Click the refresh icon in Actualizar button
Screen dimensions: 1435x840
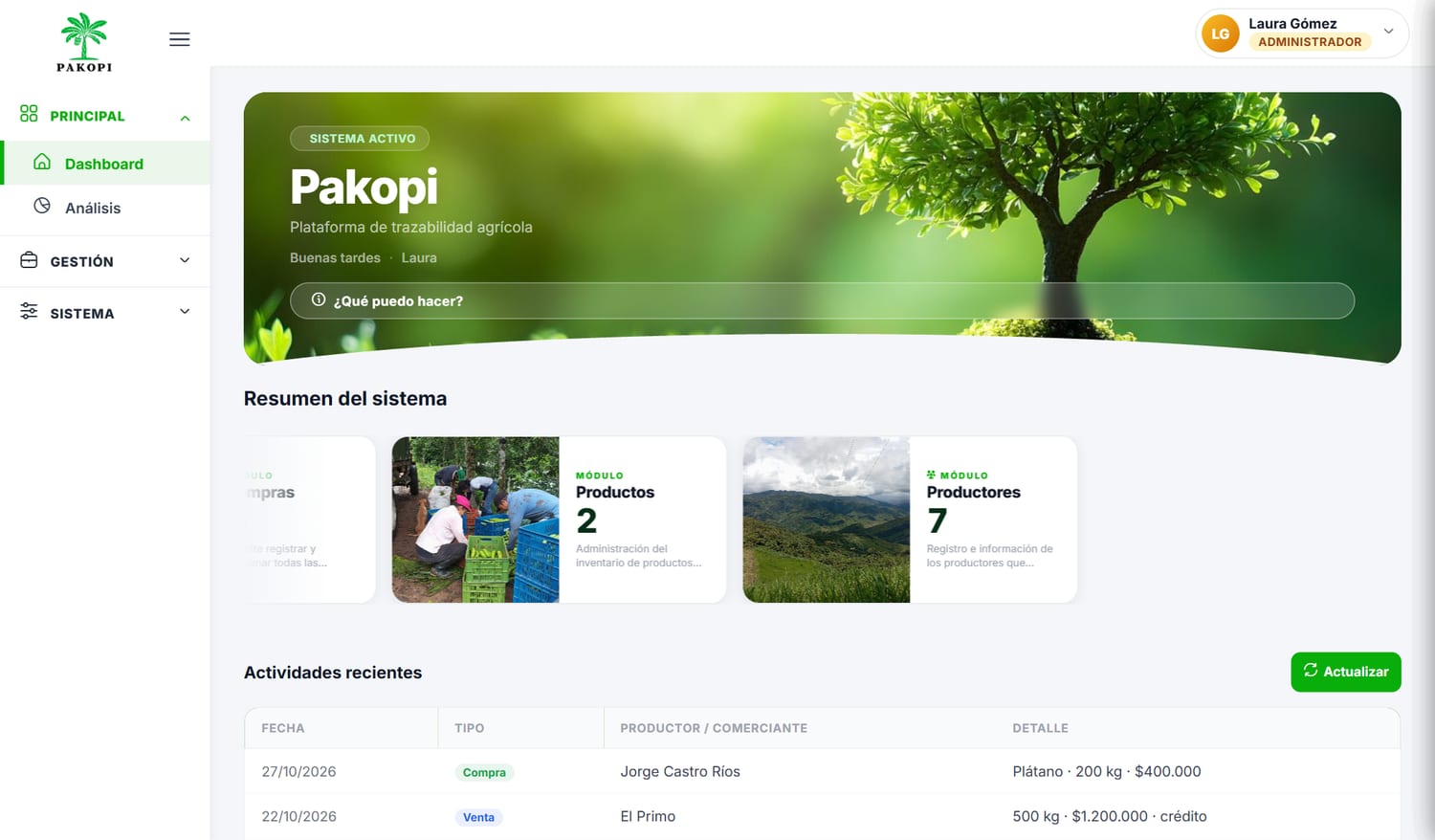point(1311,671)
